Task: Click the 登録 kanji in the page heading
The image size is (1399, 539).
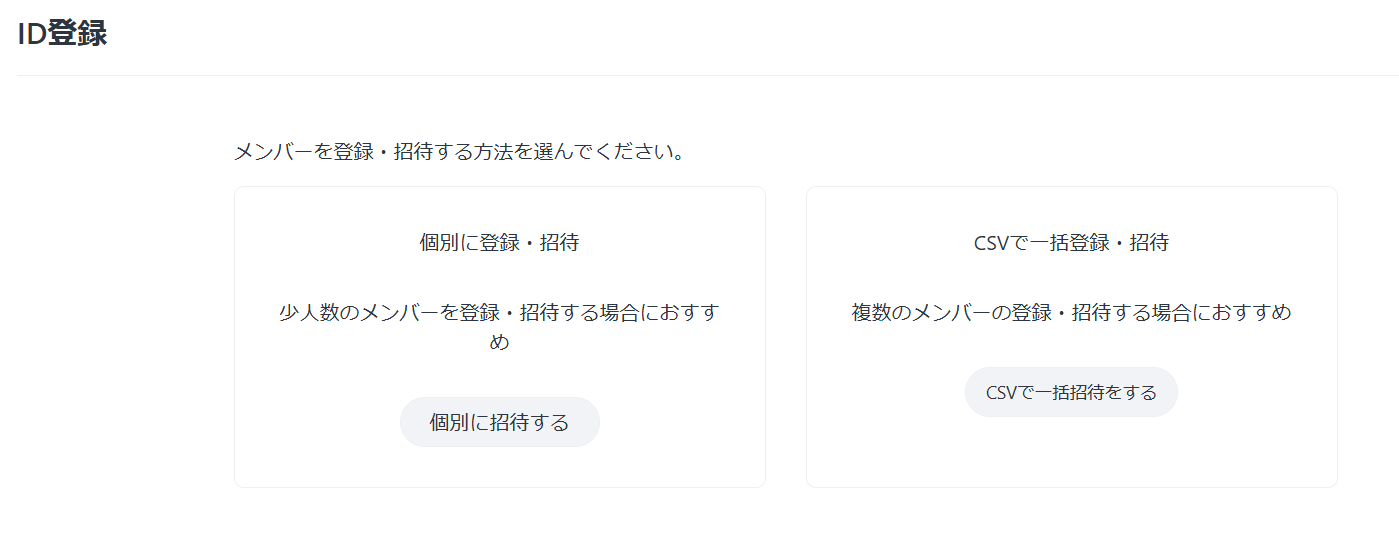Action: coord(77,33)
